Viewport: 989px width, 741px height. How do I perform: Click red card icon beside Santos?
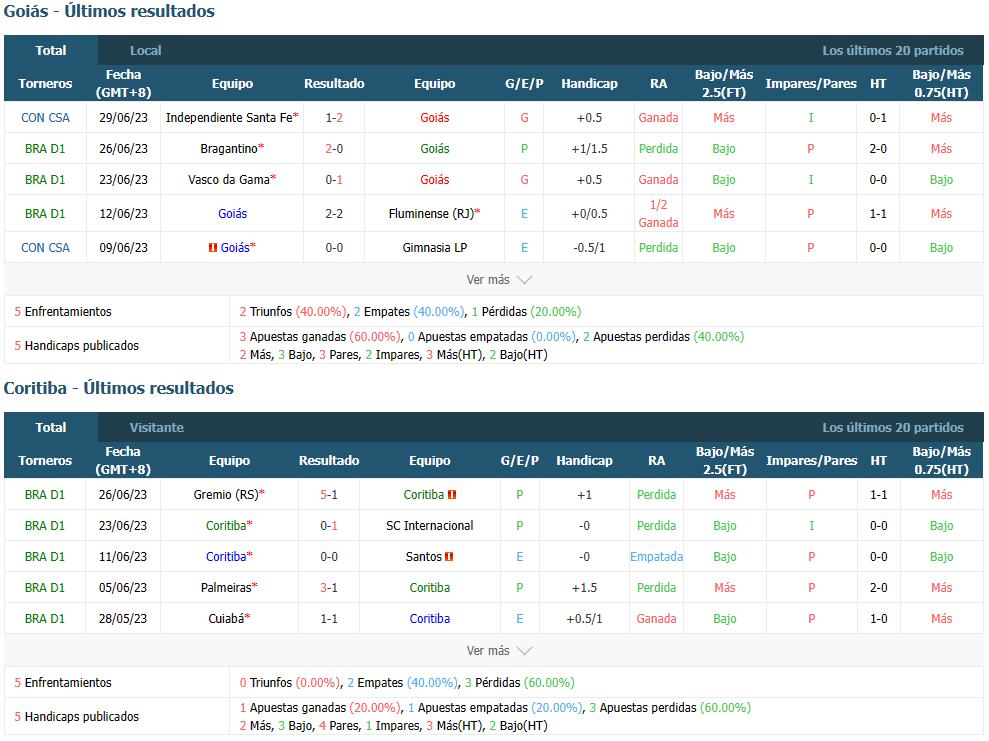449,557
